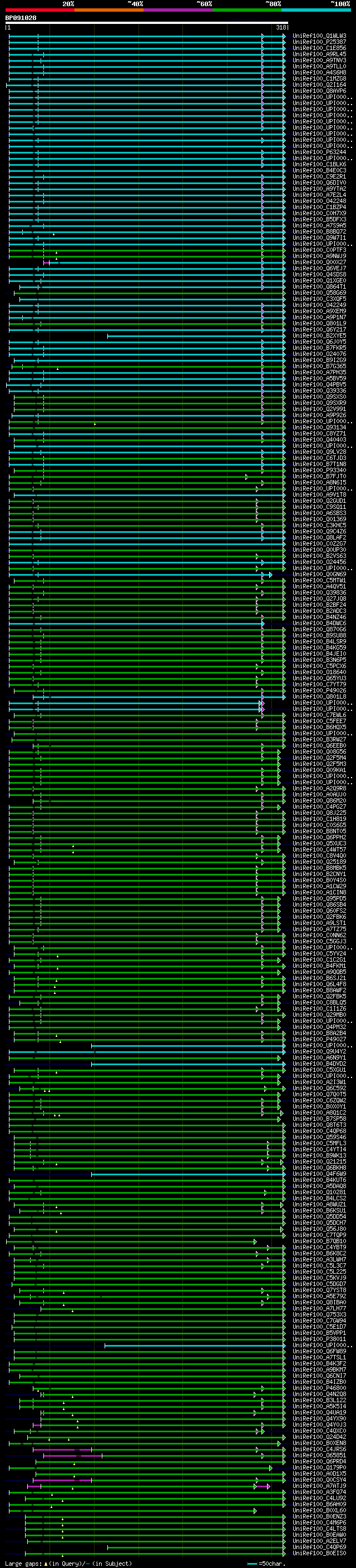
Task: Select hit UniRef100_O24076
Action: pos(319,354)
